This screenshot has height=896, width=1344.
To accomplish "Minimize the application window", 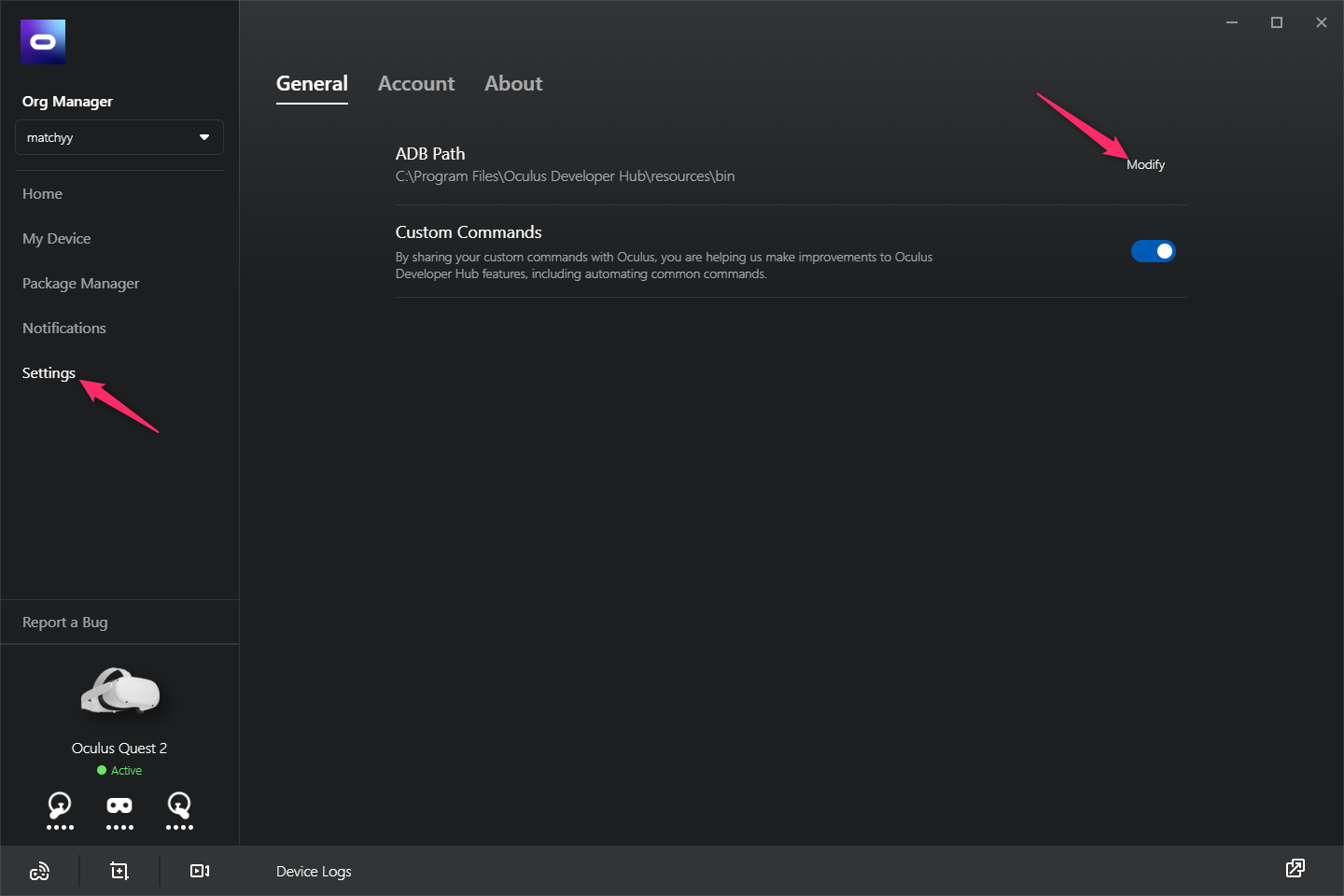I will [x=1232, y=22].
